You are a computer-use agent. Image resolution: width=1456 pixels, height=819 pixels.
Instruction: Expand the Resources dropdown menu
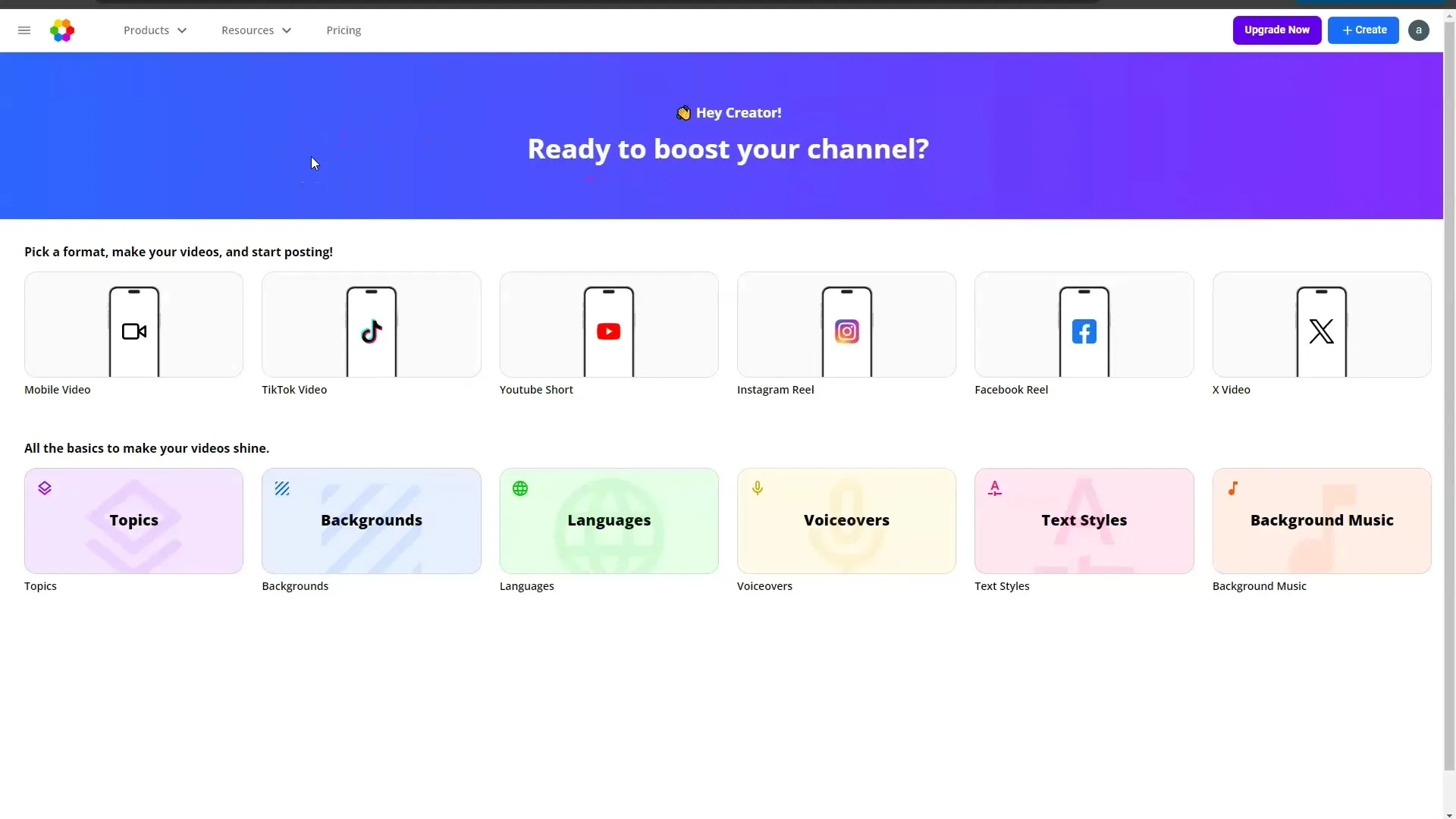point(256,30)
